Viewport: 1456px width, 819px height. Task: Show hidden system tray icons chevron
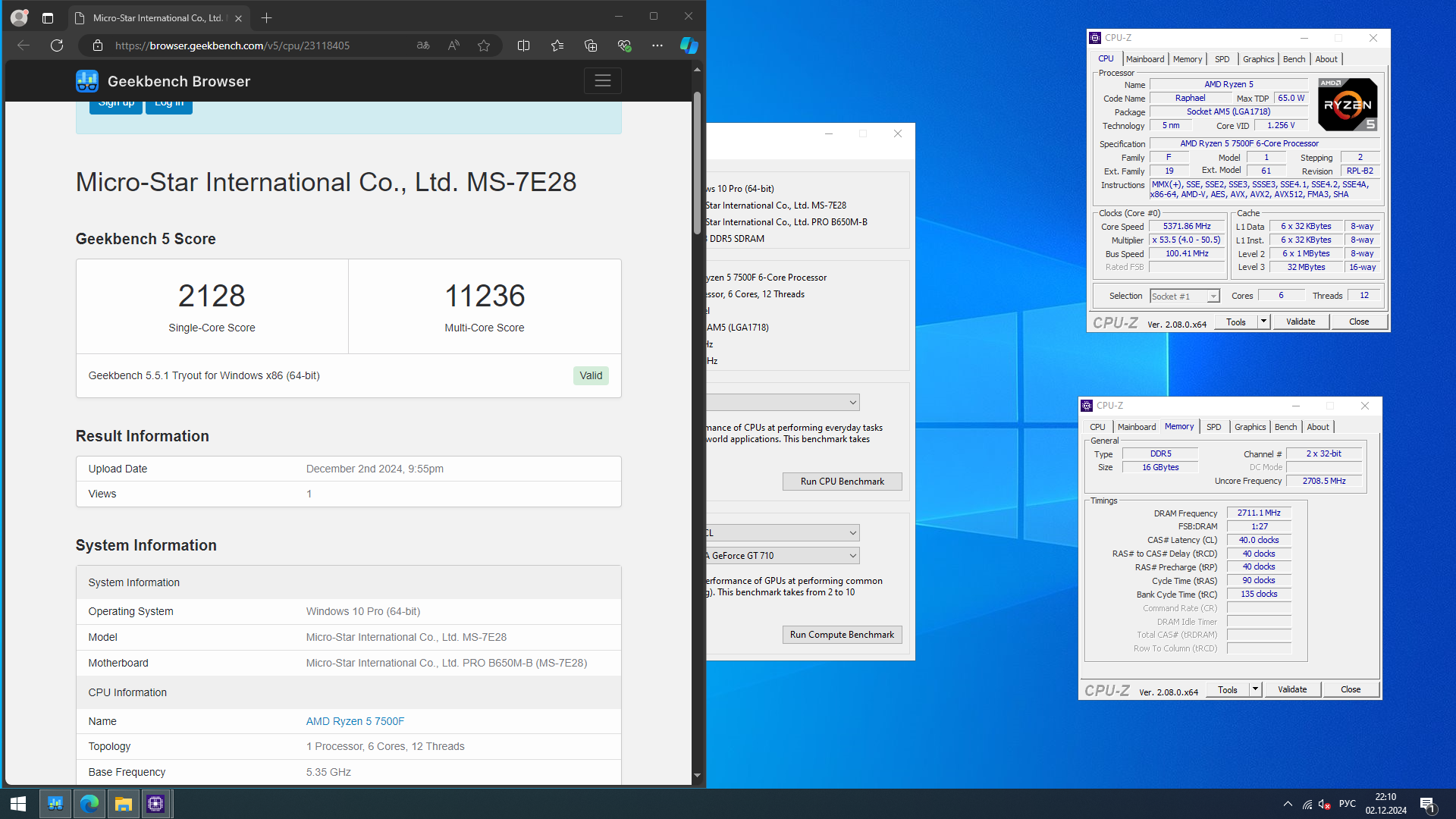point(1288,804)
